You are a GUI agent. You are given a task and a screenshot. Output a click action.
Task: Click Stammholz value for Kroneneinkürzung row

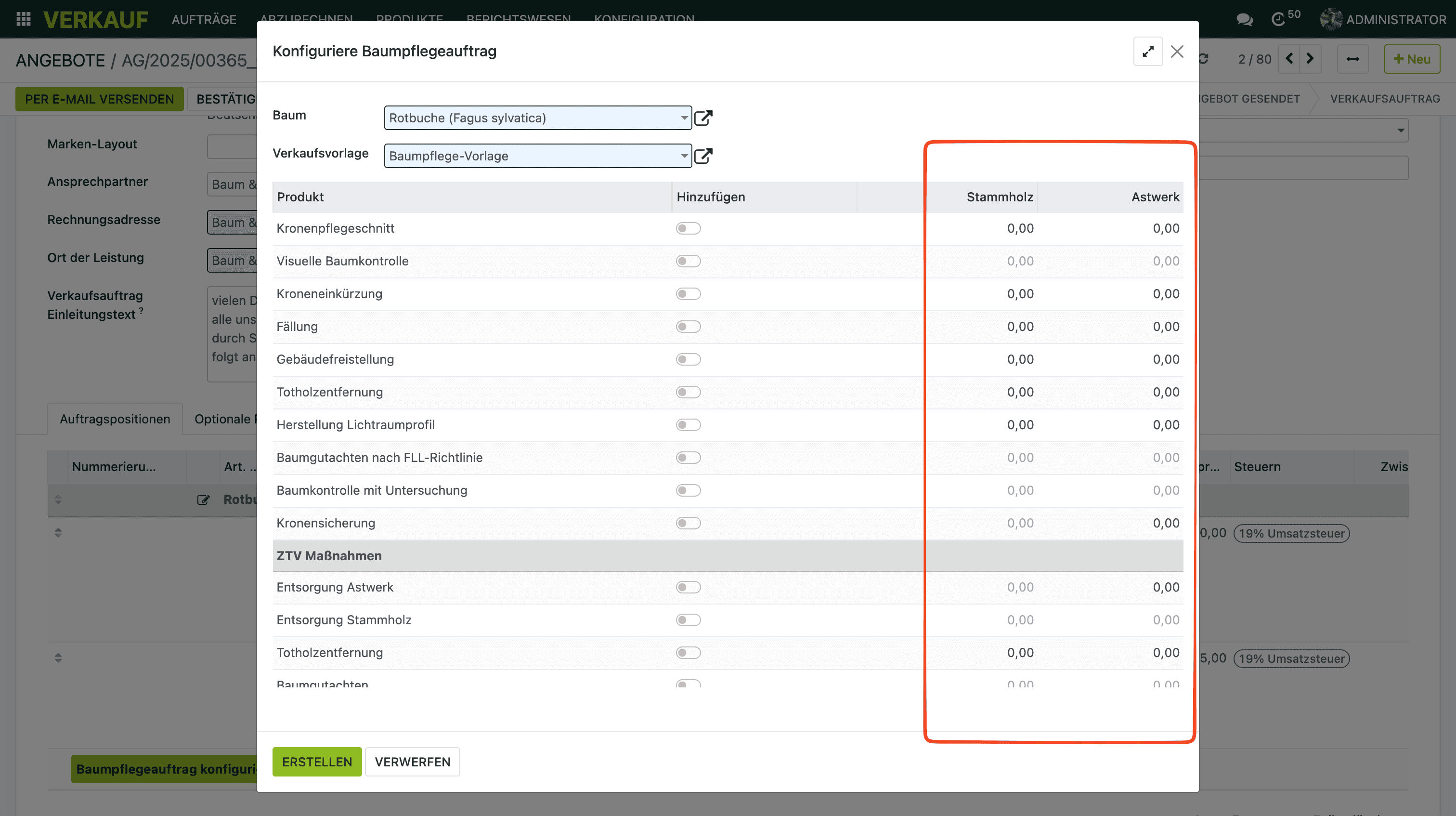(x=1020, y=294)
